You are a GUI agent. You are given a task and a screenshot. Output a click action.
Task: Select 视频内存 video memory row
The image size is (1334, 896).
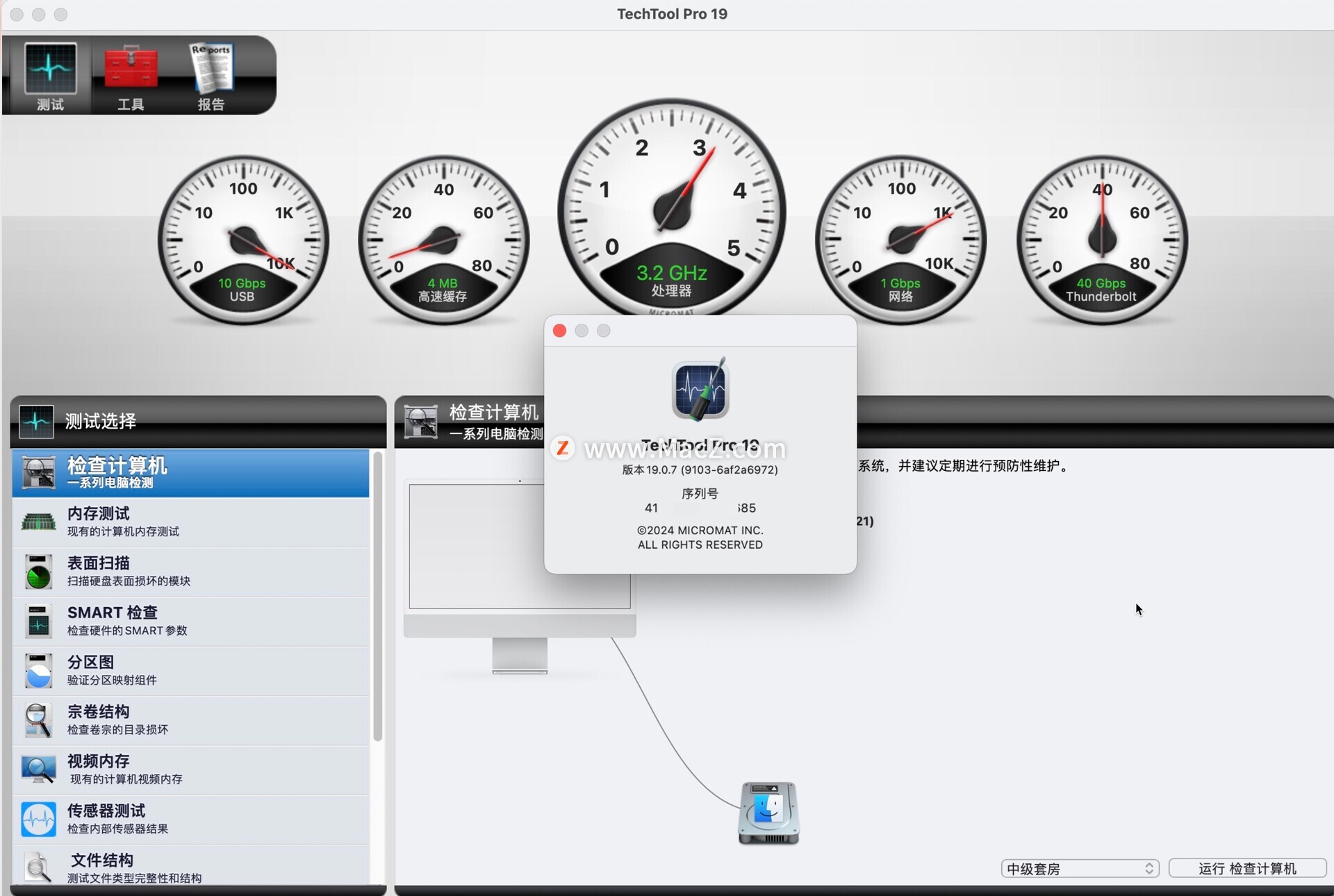[190, 770]
